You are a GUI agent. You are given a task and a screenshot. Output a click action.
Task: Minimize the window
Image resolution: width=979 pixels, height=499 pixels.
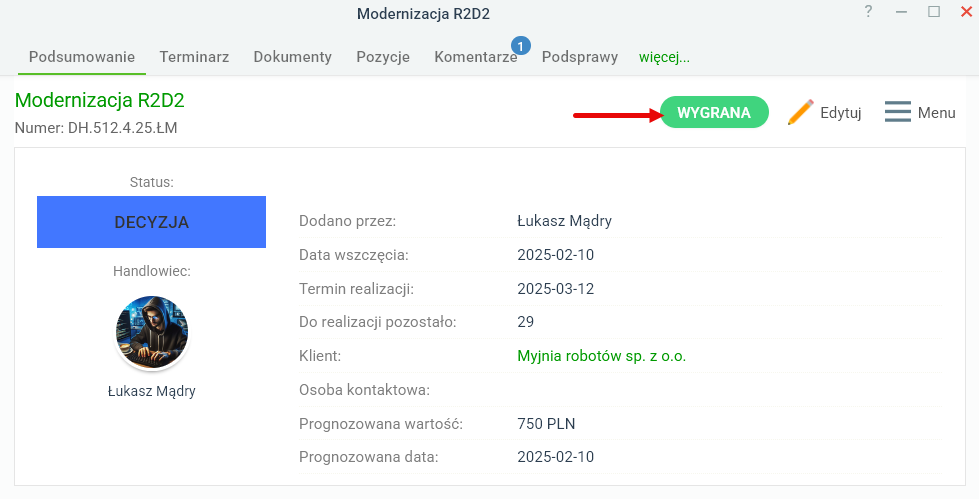pos(901,12)
